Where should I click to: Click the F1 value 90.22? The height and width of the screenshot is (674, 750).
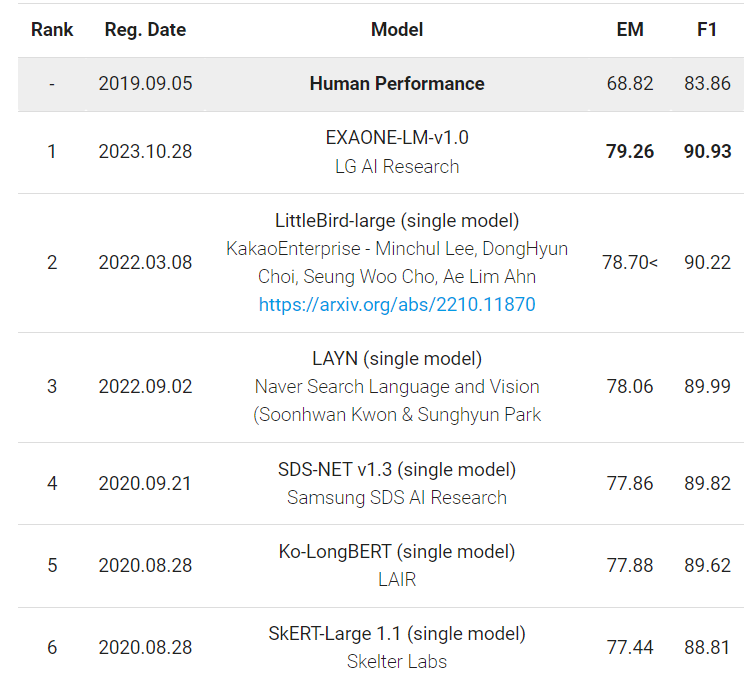pos(707,263)
